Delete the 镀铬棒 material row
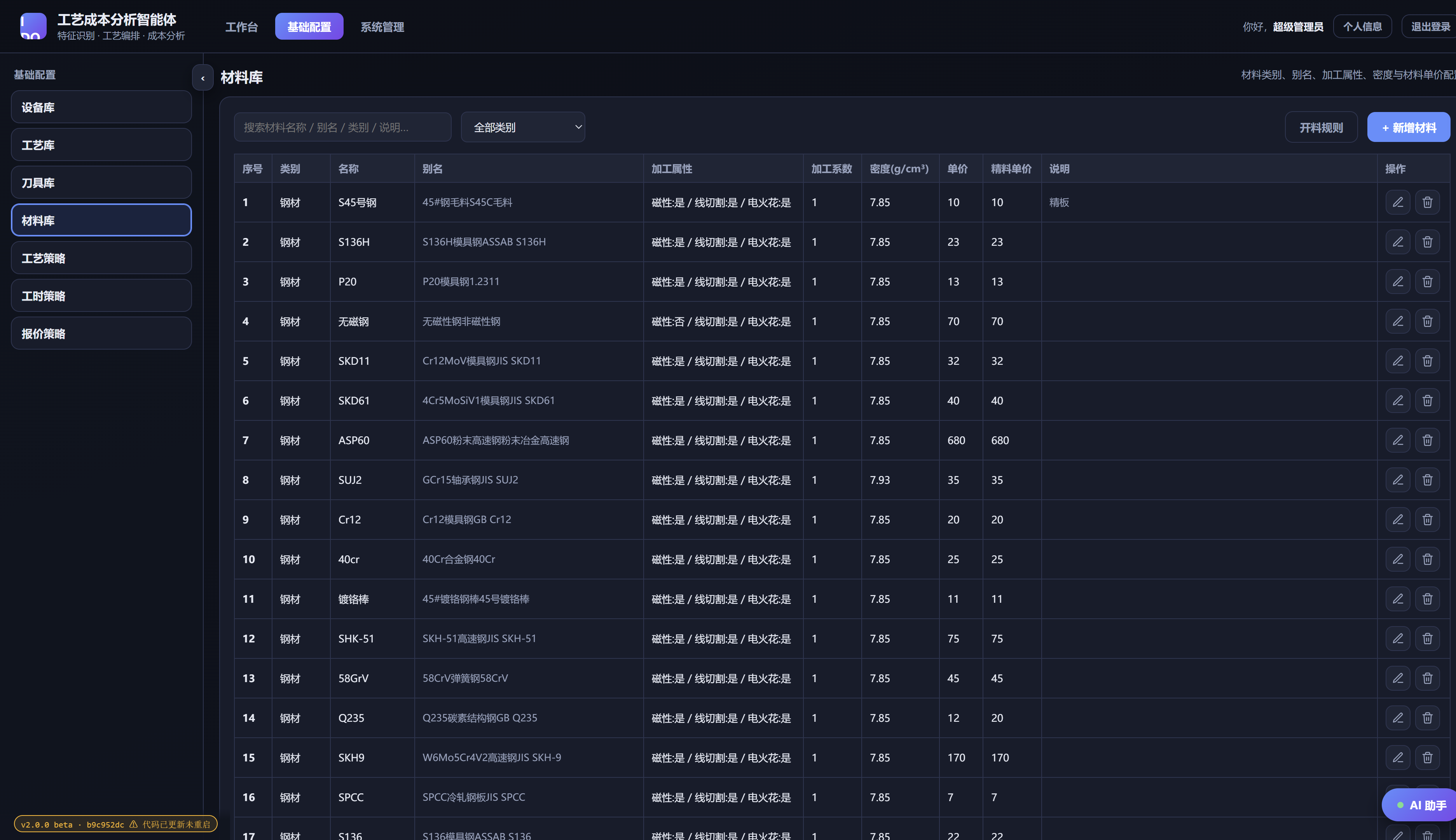Screen dimensions: 1456x840 tap(1427, 599)
